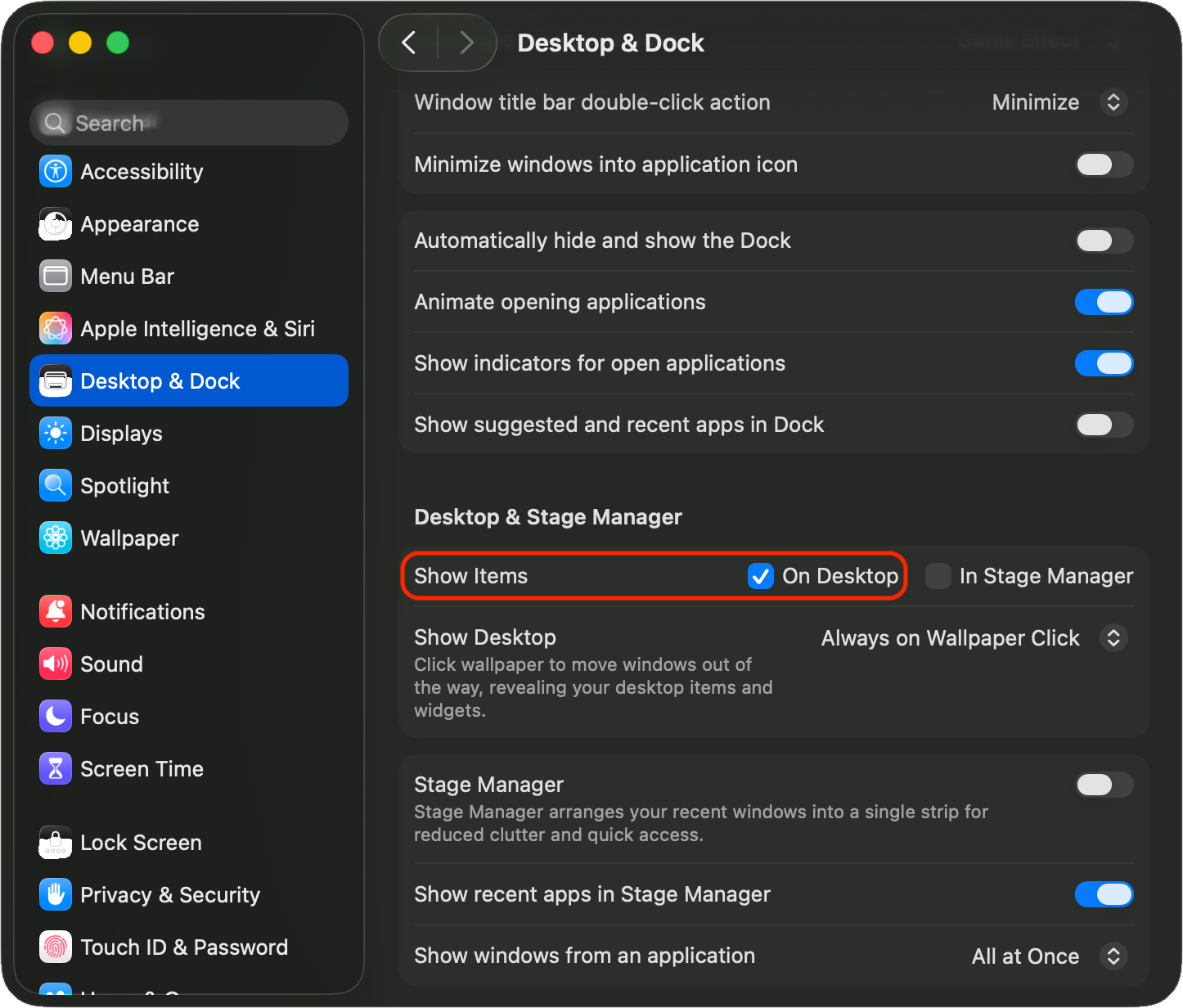The height and width of the screenshot is (1008, 1183).
Task: Click the Appearance icon in sidebar
Action: click(x=56, y=224)
